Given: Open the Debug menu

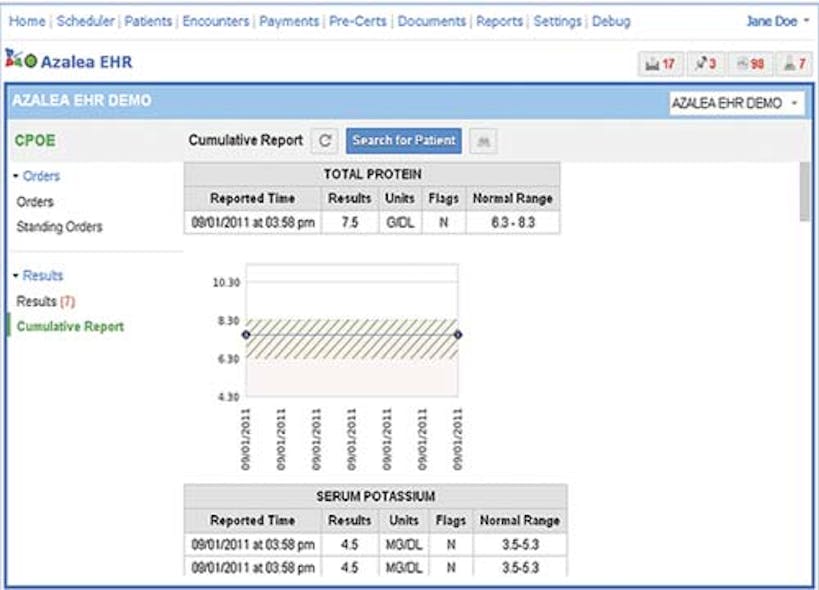Looking at the screenshot, I should (611, 21).
